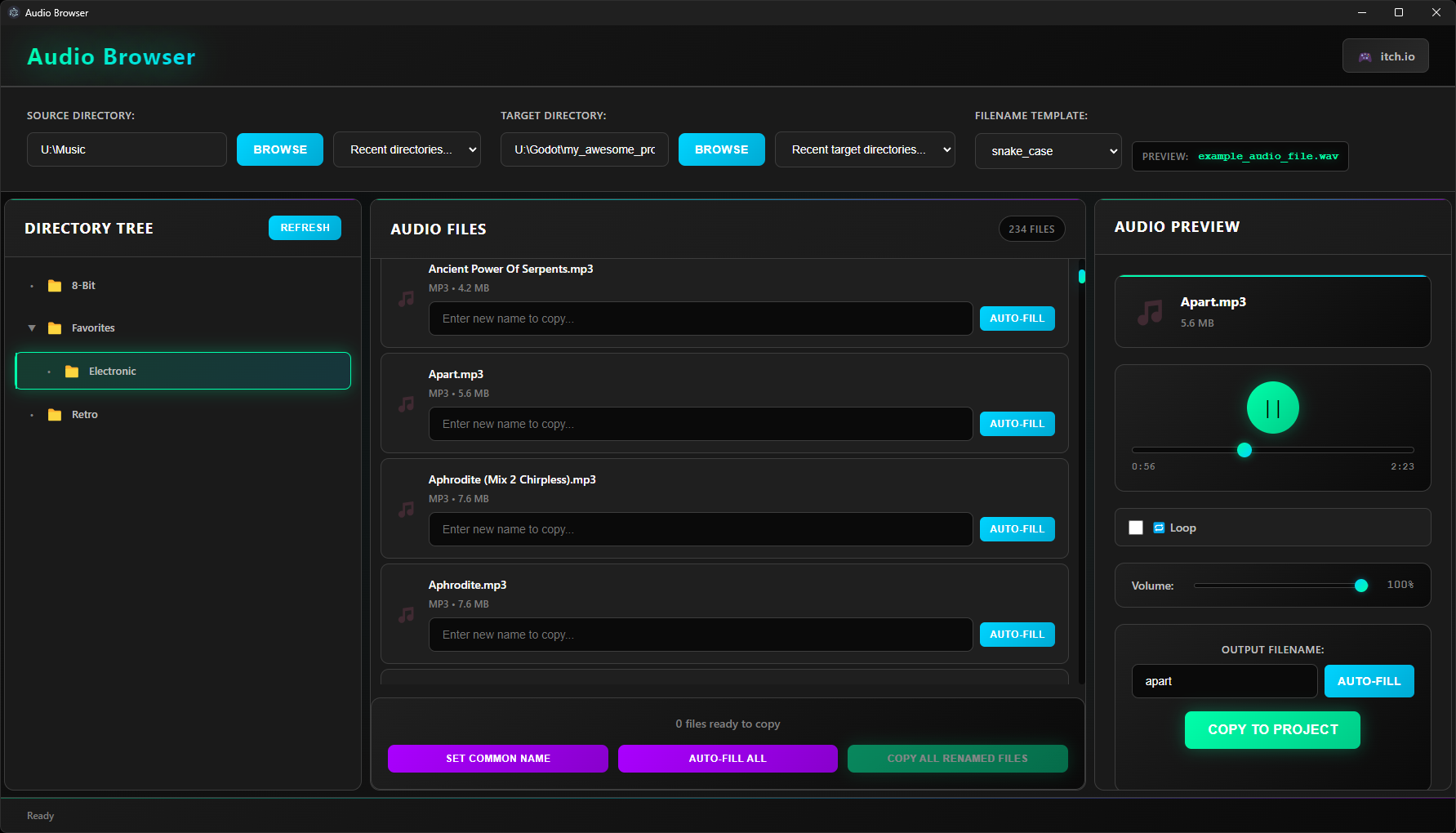
Task: Click the 2:23 total duration label
Action: (1402, 467)
